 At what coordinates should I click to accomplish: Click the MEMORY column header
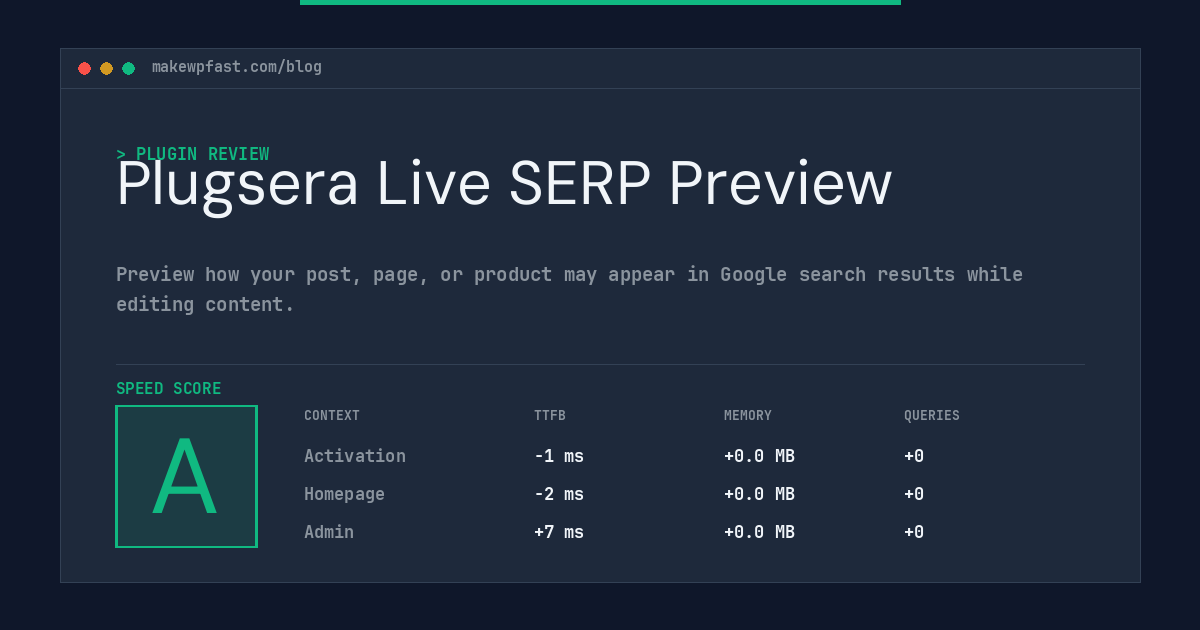coord(748,416)
